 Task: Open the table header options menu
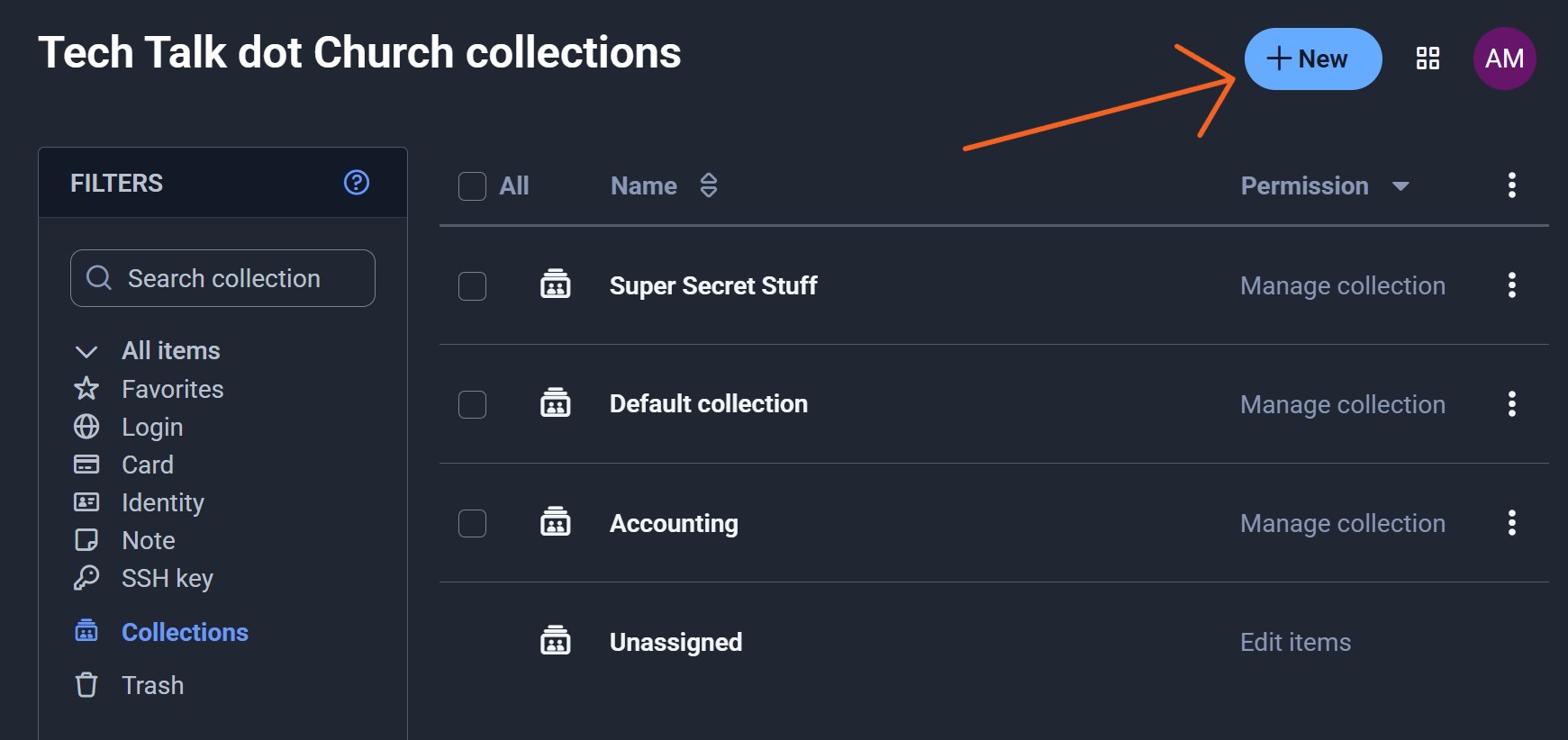(x=1512, y=185)
